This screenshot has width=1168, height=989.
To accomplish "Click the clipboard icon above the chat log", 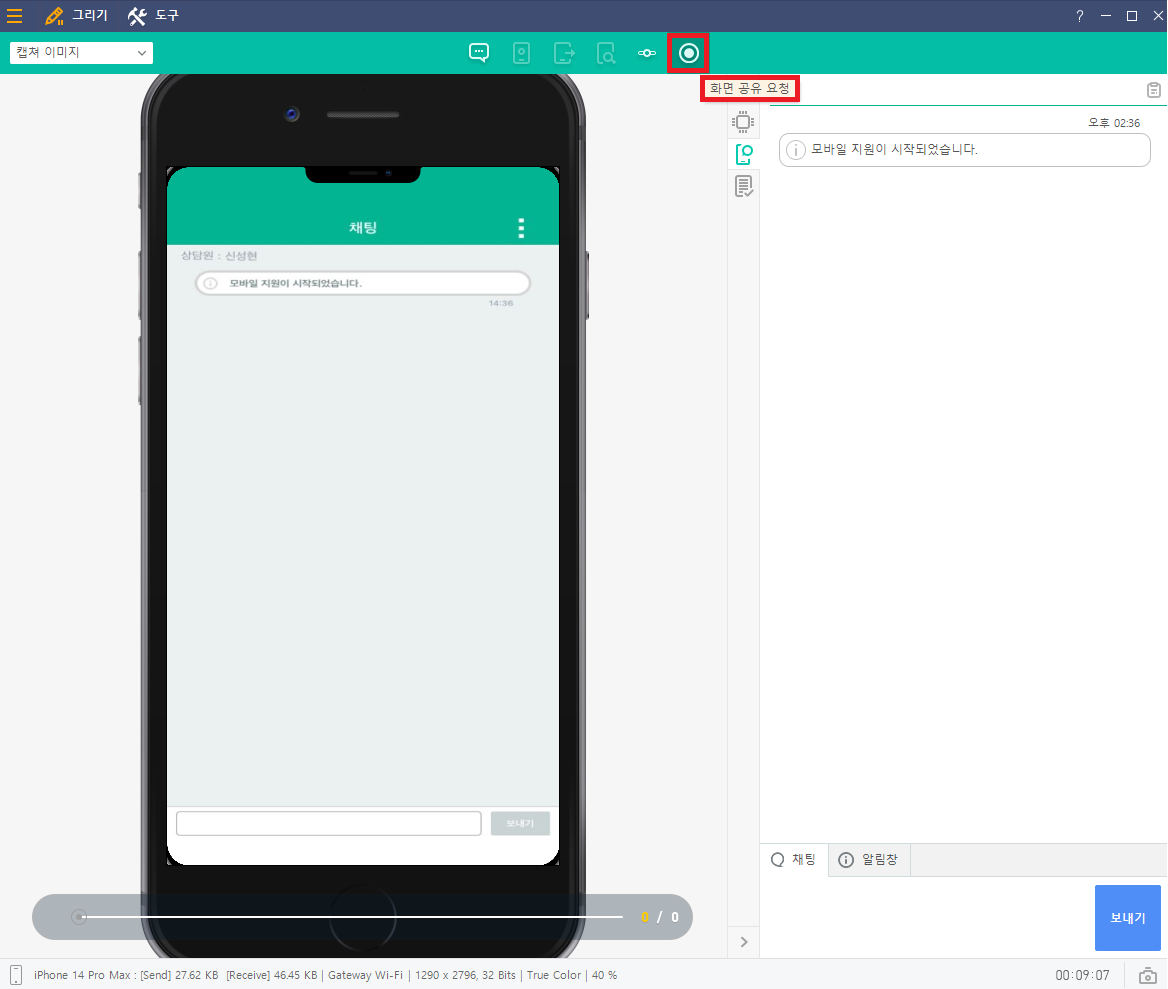I will click(1153, 89).
